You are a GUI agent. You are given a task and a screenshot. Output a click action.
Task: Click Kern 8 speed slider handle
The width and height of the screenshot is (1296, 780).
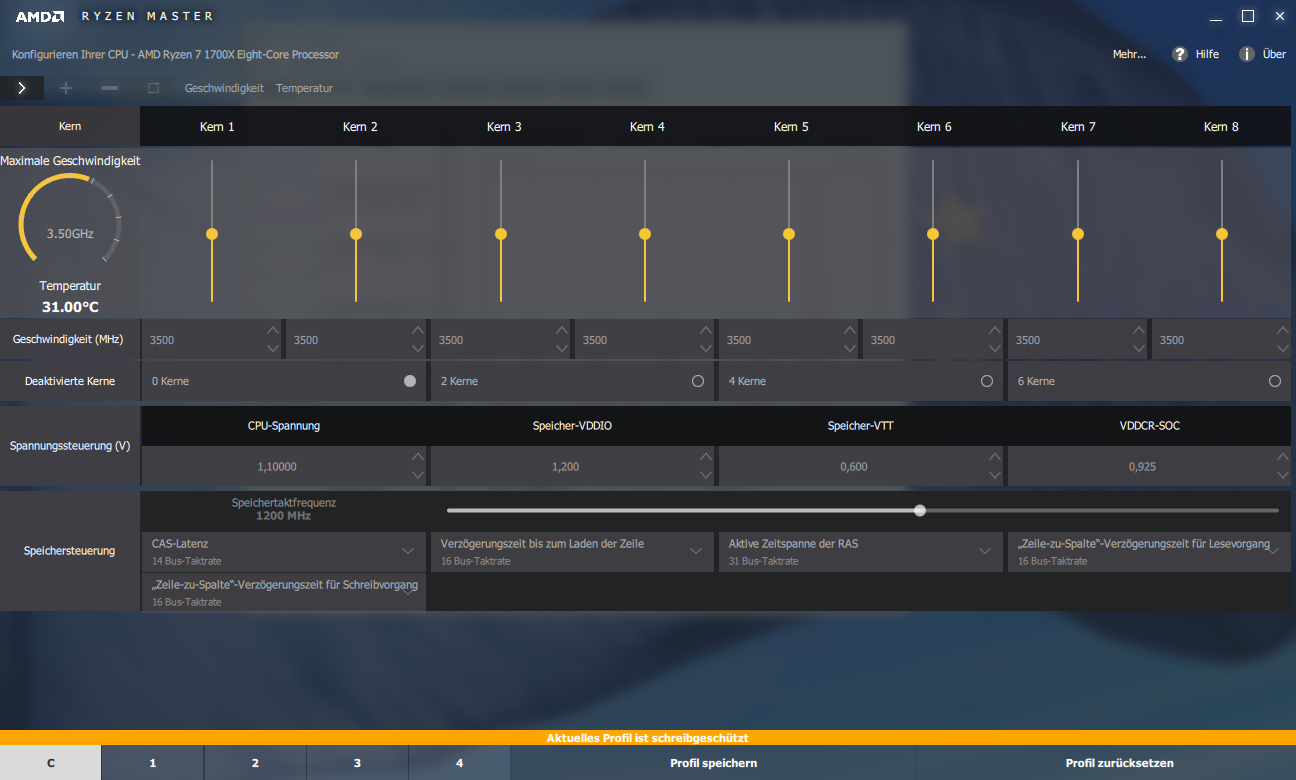(1222, 234)
